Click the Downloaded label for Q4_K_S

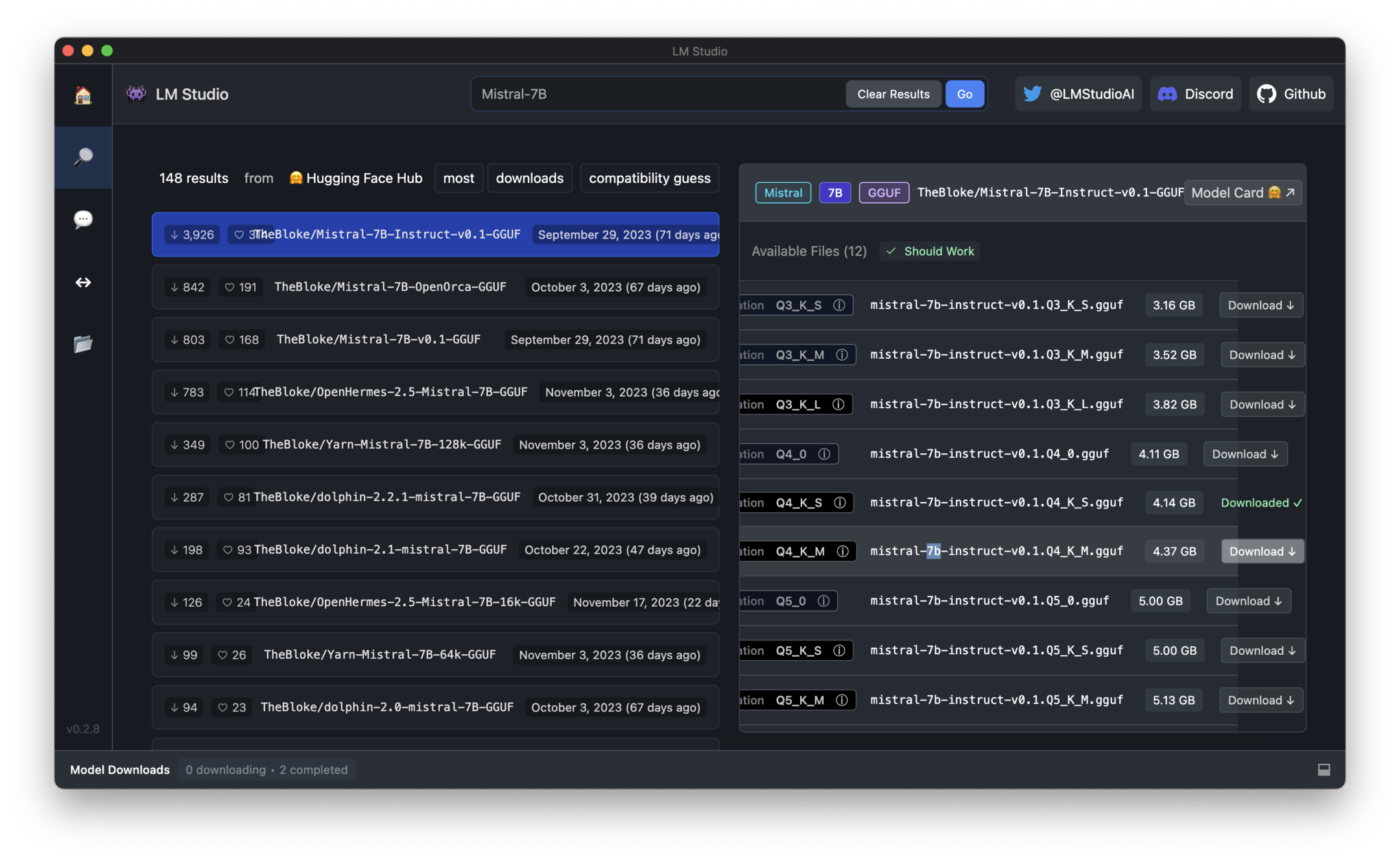click(1261, 502)
